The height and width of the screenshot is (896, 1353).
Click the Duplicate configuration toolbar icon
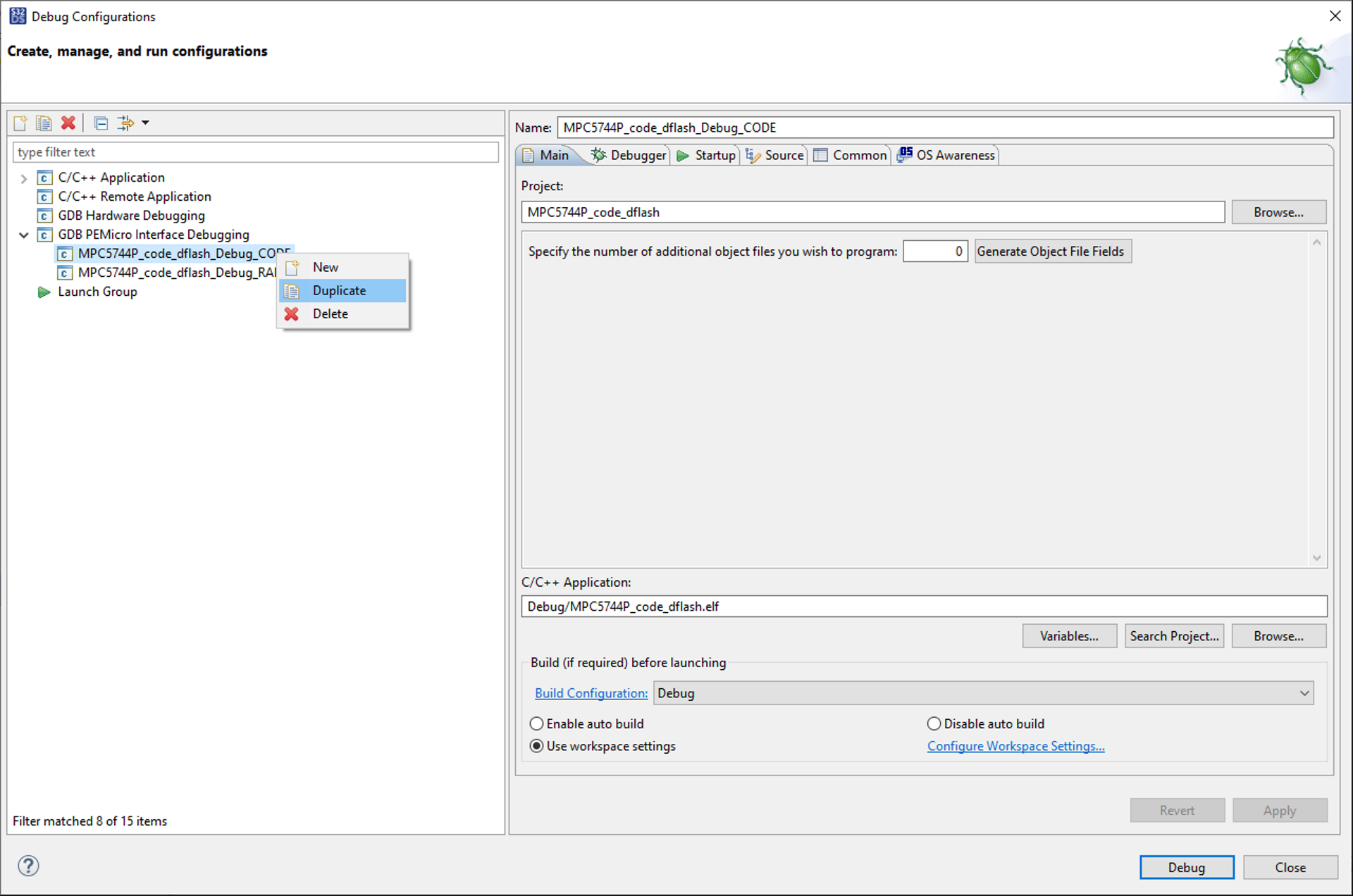point(44,123)
